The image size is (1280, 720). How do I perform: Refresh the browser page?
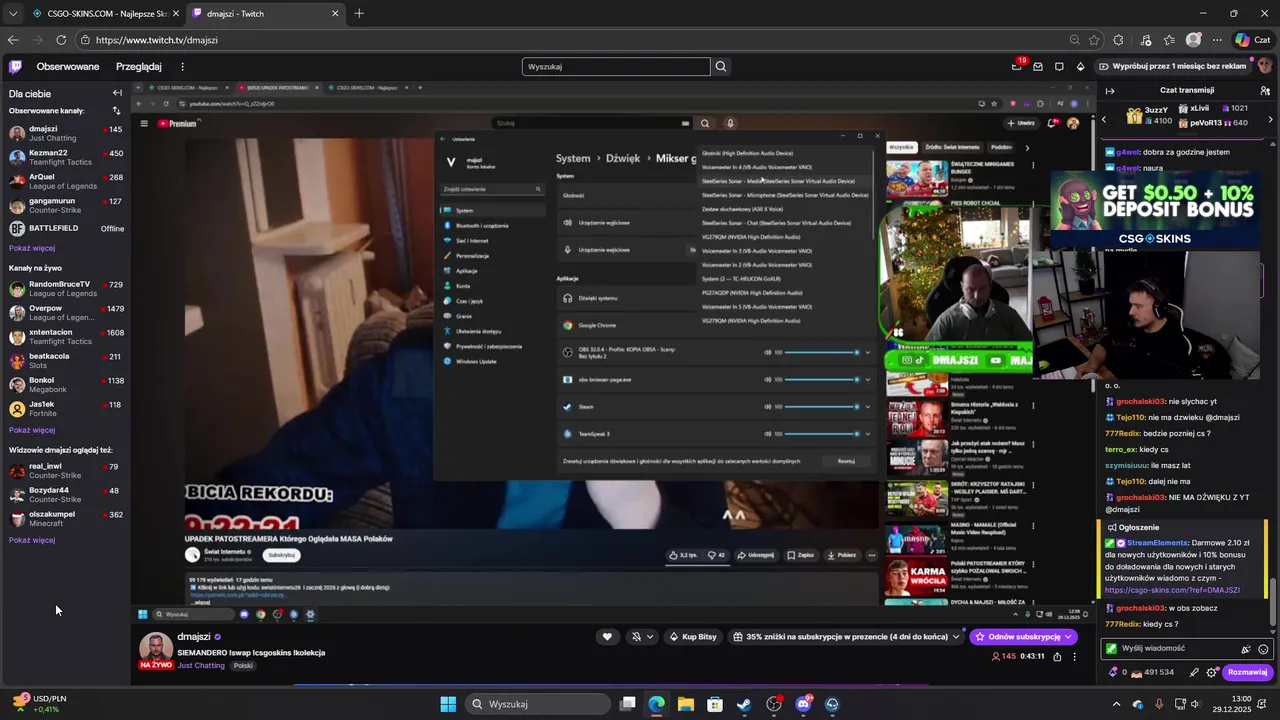[x=61, y=40]
